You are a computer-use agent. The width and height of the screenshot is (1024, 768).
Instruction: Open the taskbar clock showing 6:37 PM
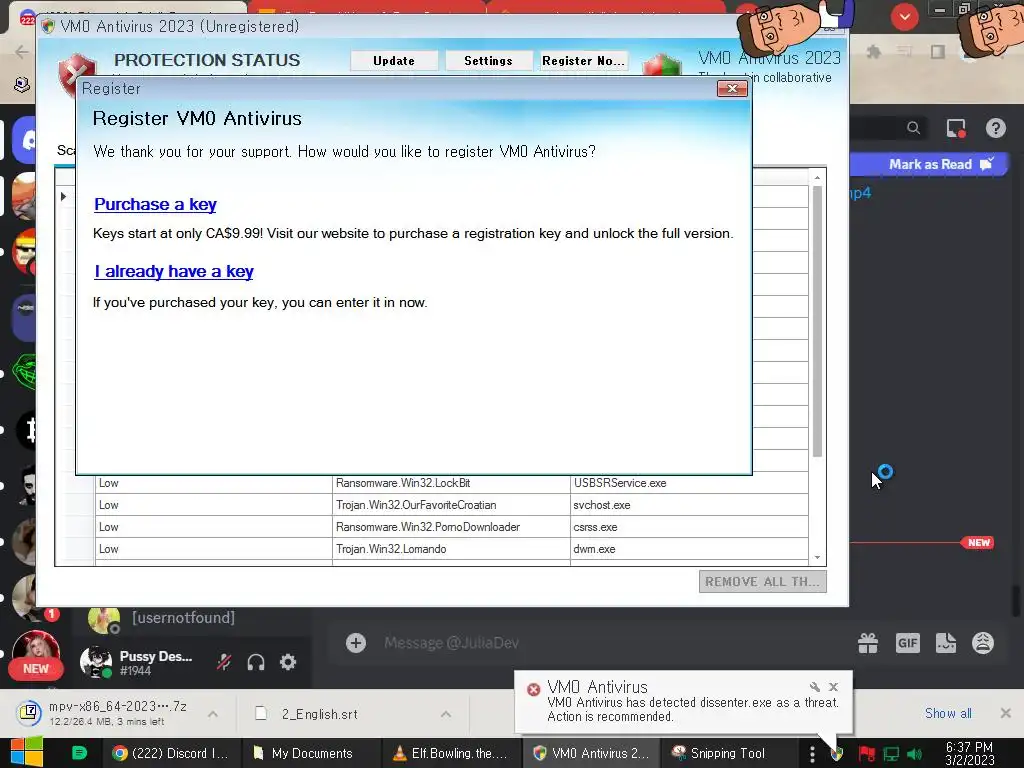tap(970, 754)
